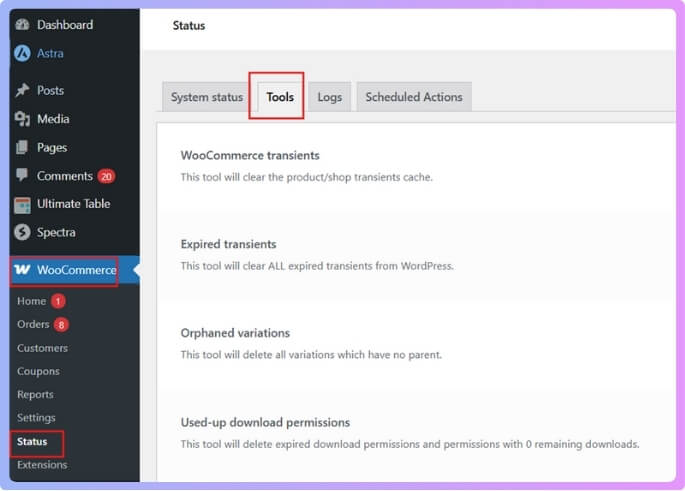Go to WooCommerce Extensions submenu

tap(42, 465)
